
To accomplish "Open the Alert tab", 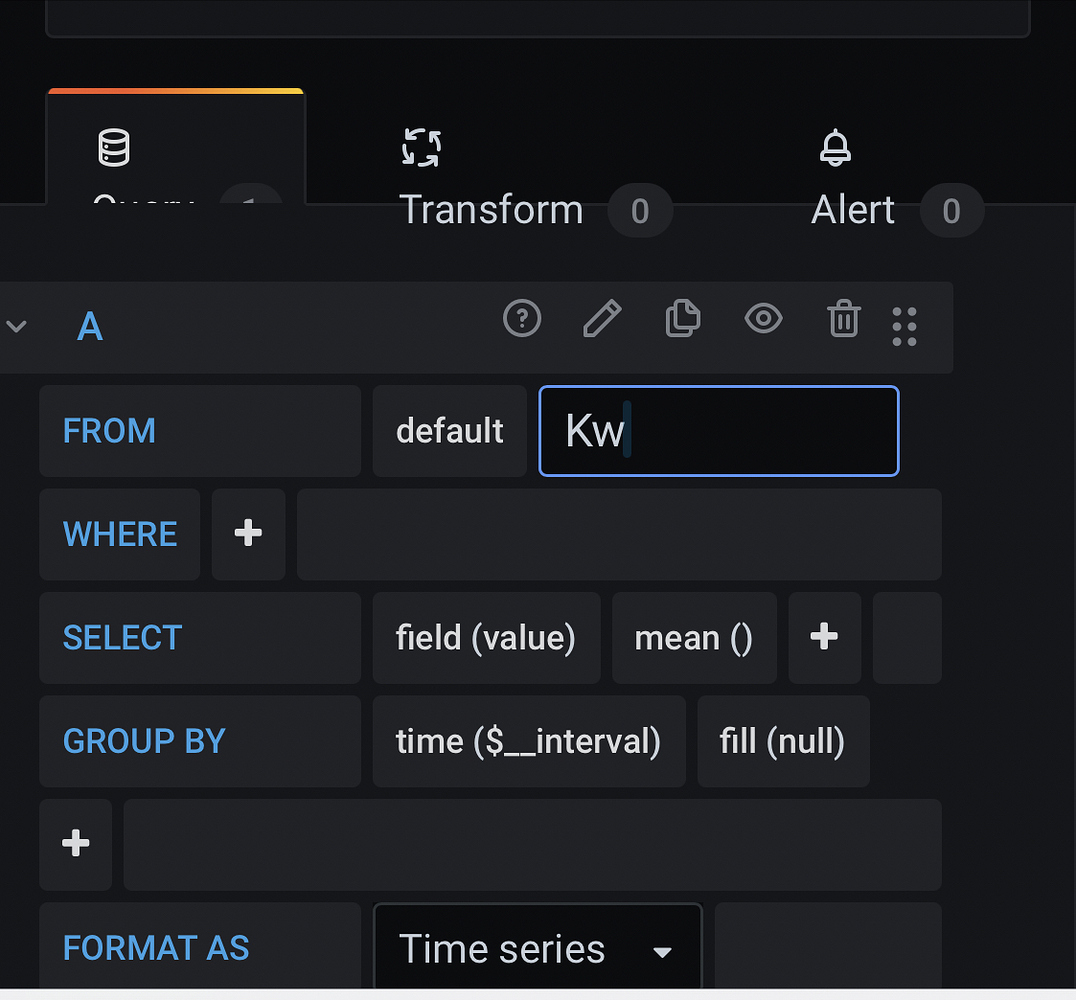I will click(853, 210).
